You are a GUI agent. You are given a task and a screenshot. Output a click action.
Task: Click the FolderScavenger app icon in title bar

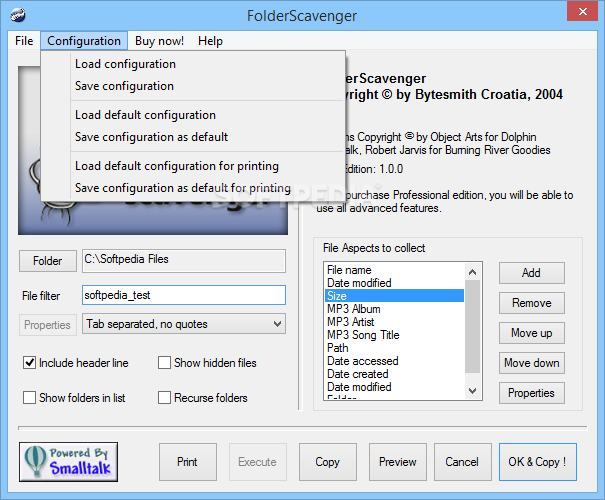(18, 15)
